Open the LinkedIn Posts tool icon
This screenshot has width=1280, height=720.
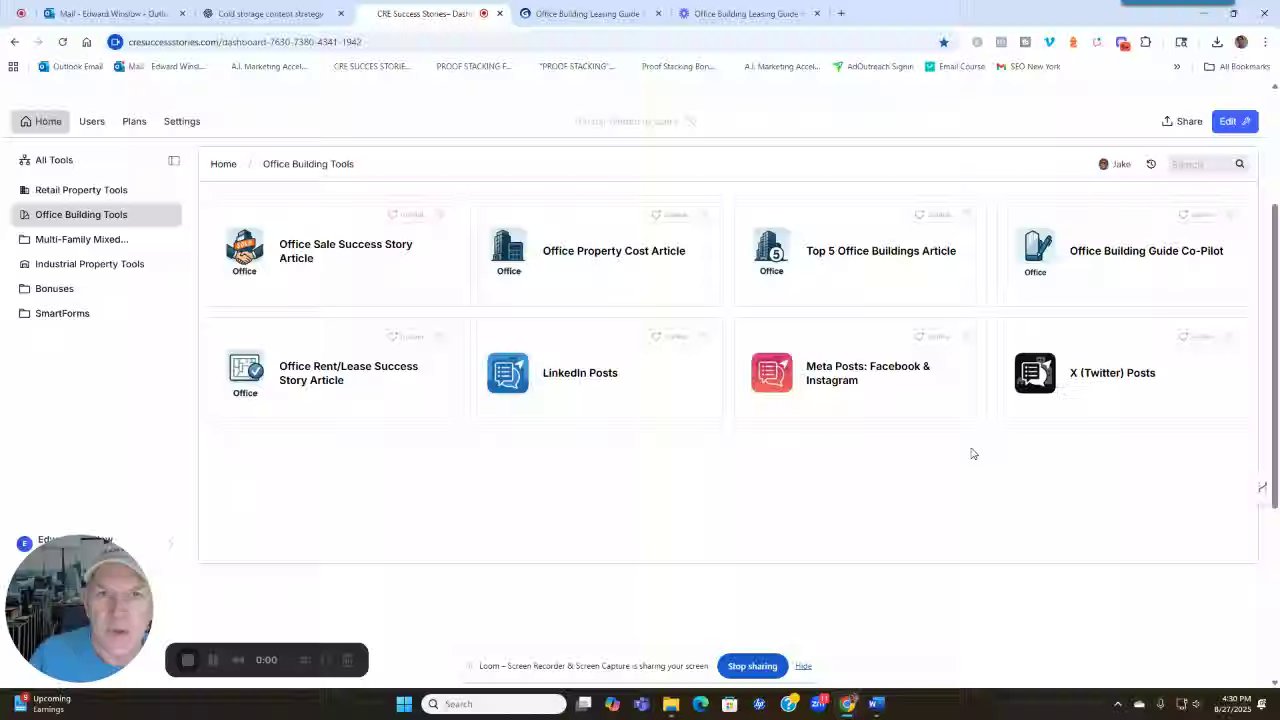tap(508, 373)
